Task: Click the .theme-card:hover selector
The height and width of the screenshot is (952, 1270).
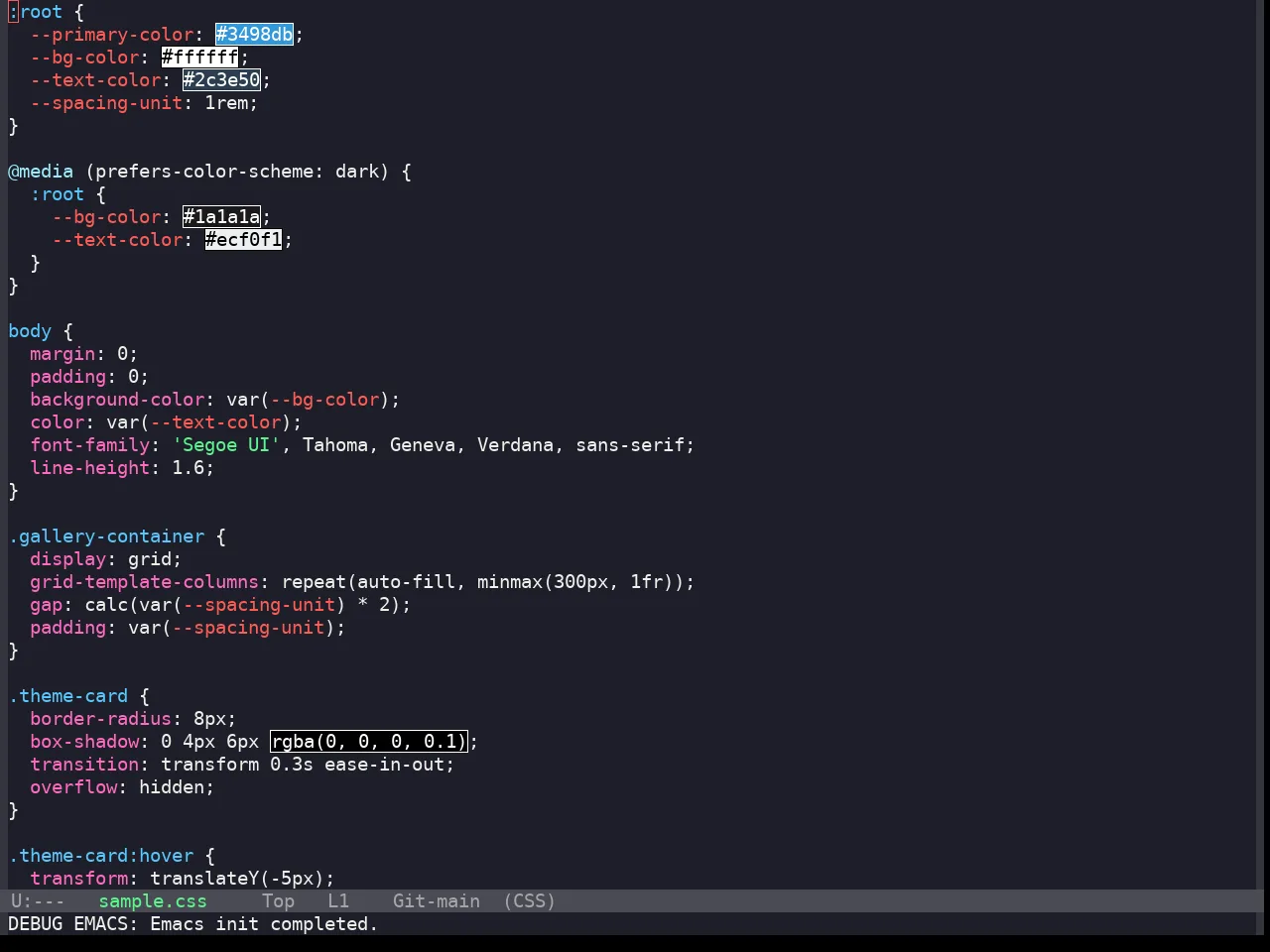Action: pyautogui.click(x=101, y=856)
